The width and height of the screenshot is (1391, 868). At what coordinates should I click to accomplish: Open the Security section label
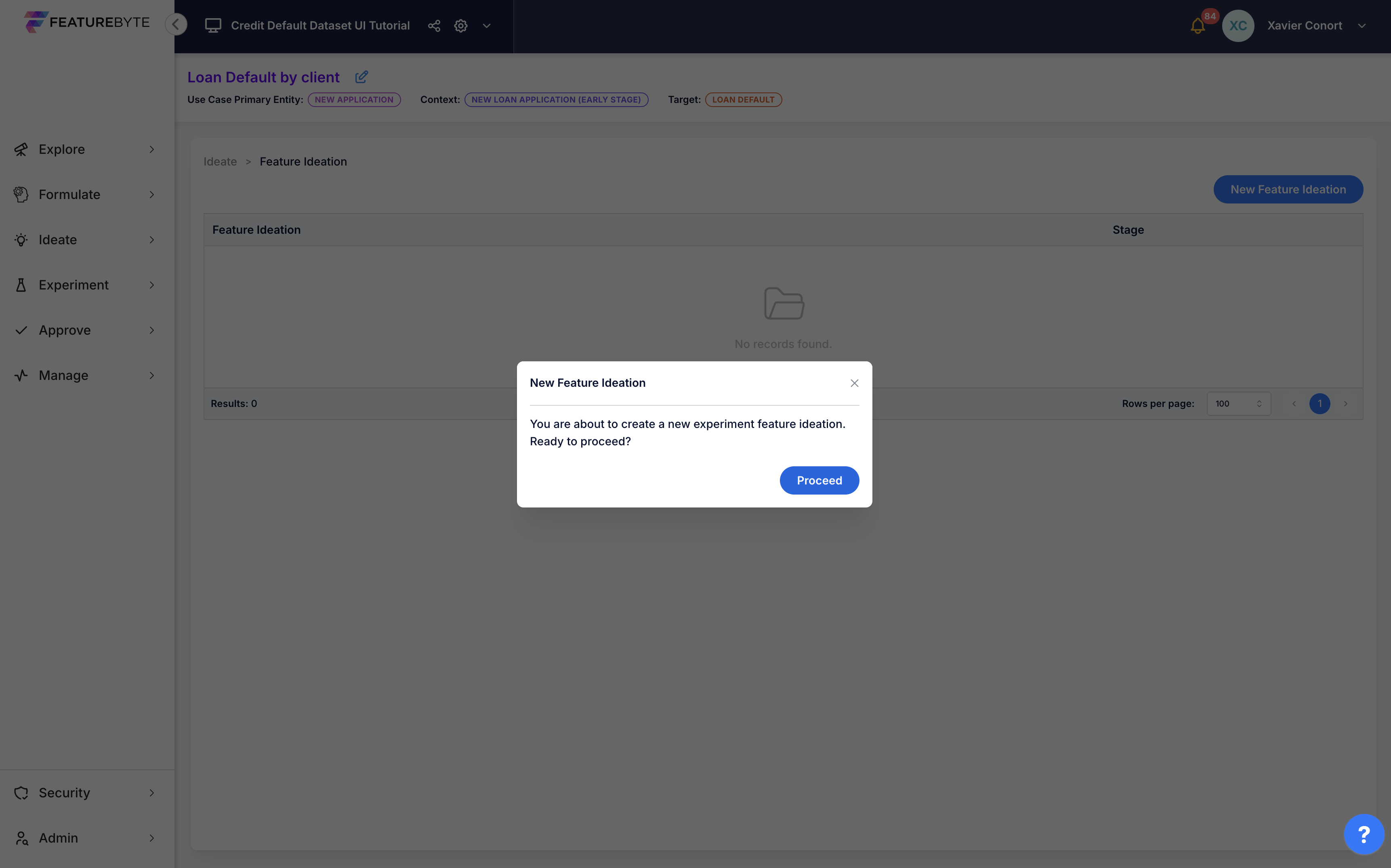[64, 793]
